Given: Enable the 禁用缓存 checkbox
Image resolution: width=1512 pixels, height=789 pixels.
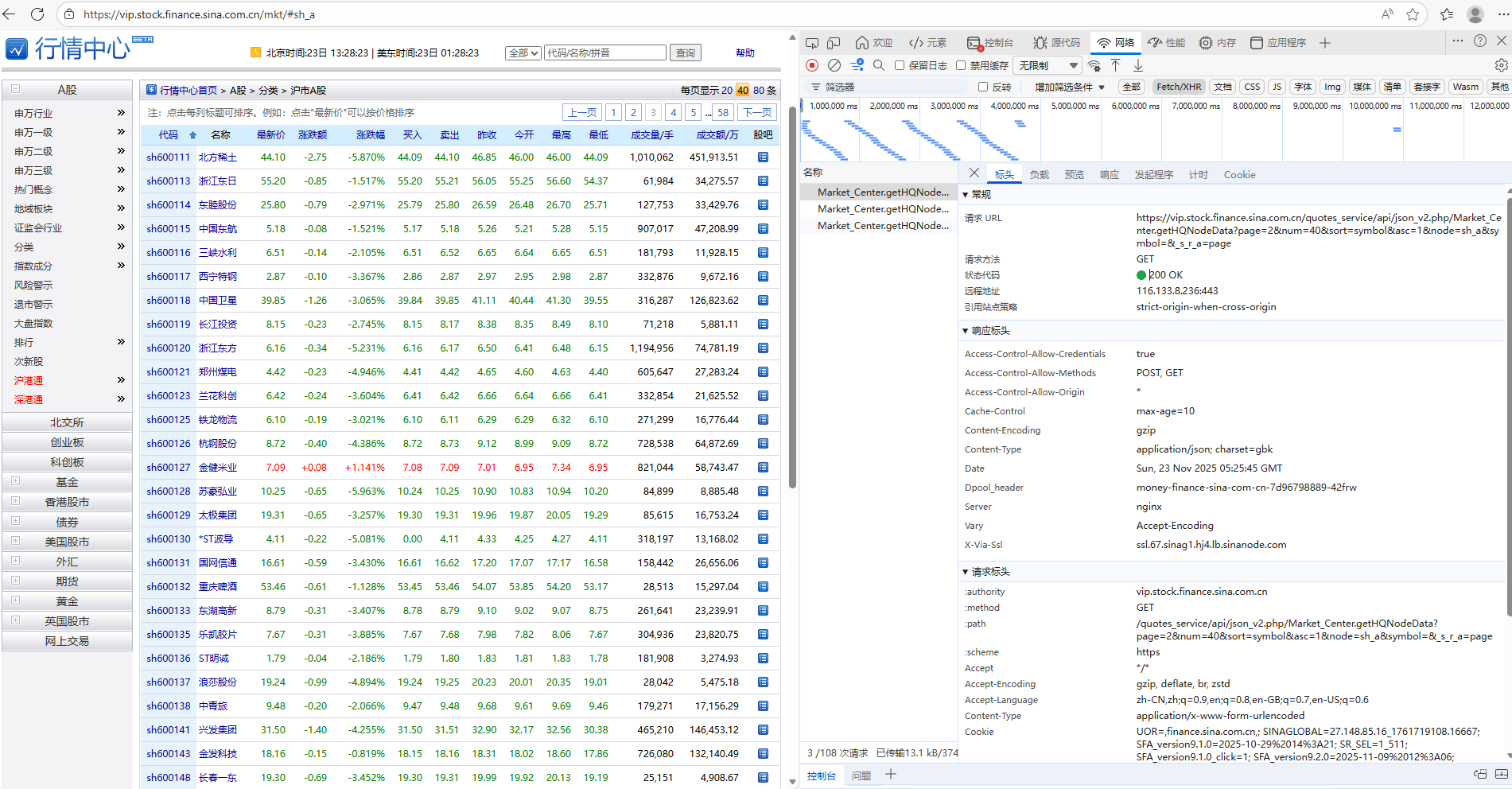Looking at the screenshot, I should (x=961, y=65).
